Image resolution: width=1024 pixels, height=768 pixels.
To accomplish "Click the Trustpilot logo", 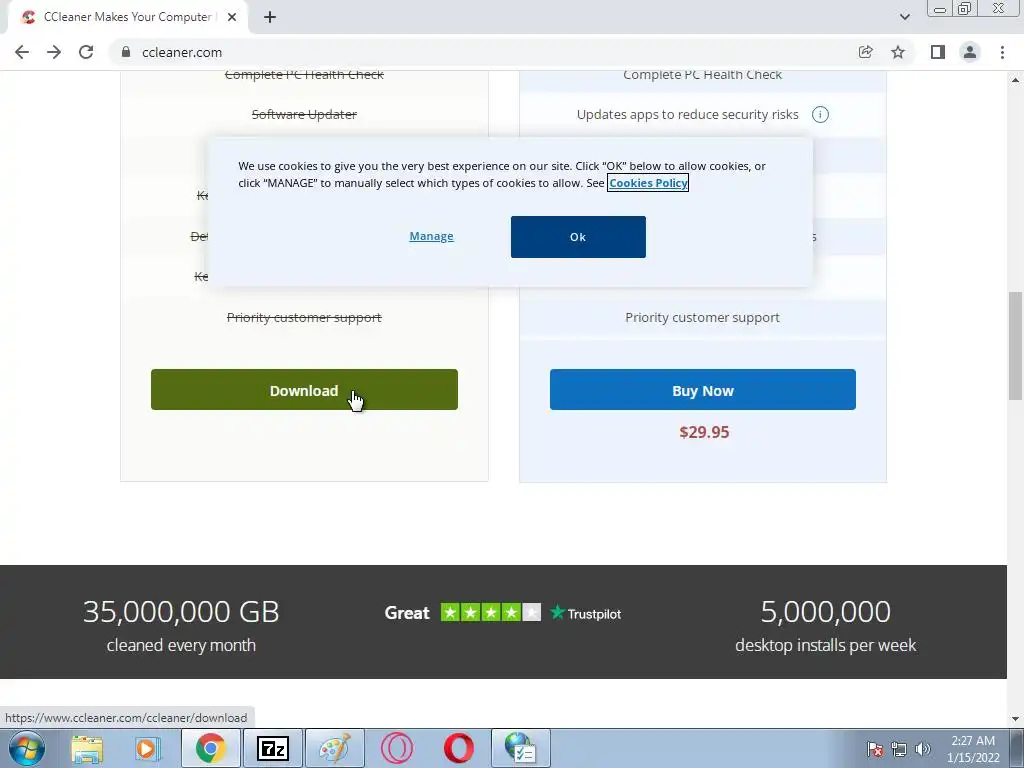I will click(x=586, y=613).
